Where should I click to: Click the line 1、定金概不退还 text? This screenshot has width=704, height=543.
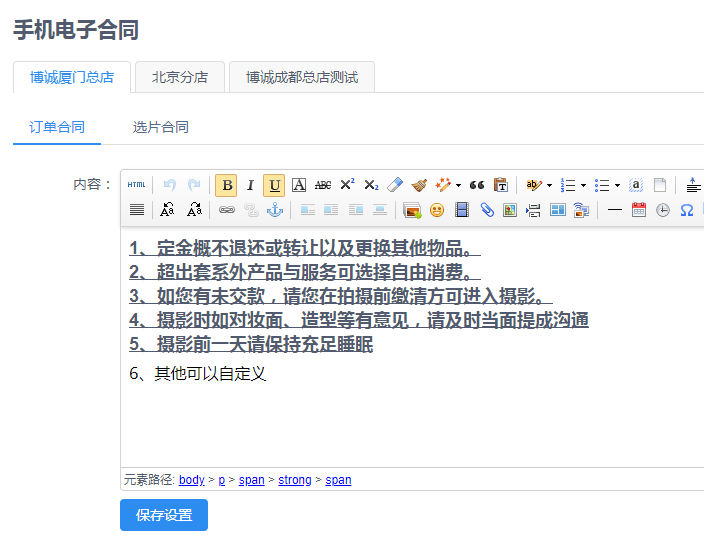pos(305,248)
